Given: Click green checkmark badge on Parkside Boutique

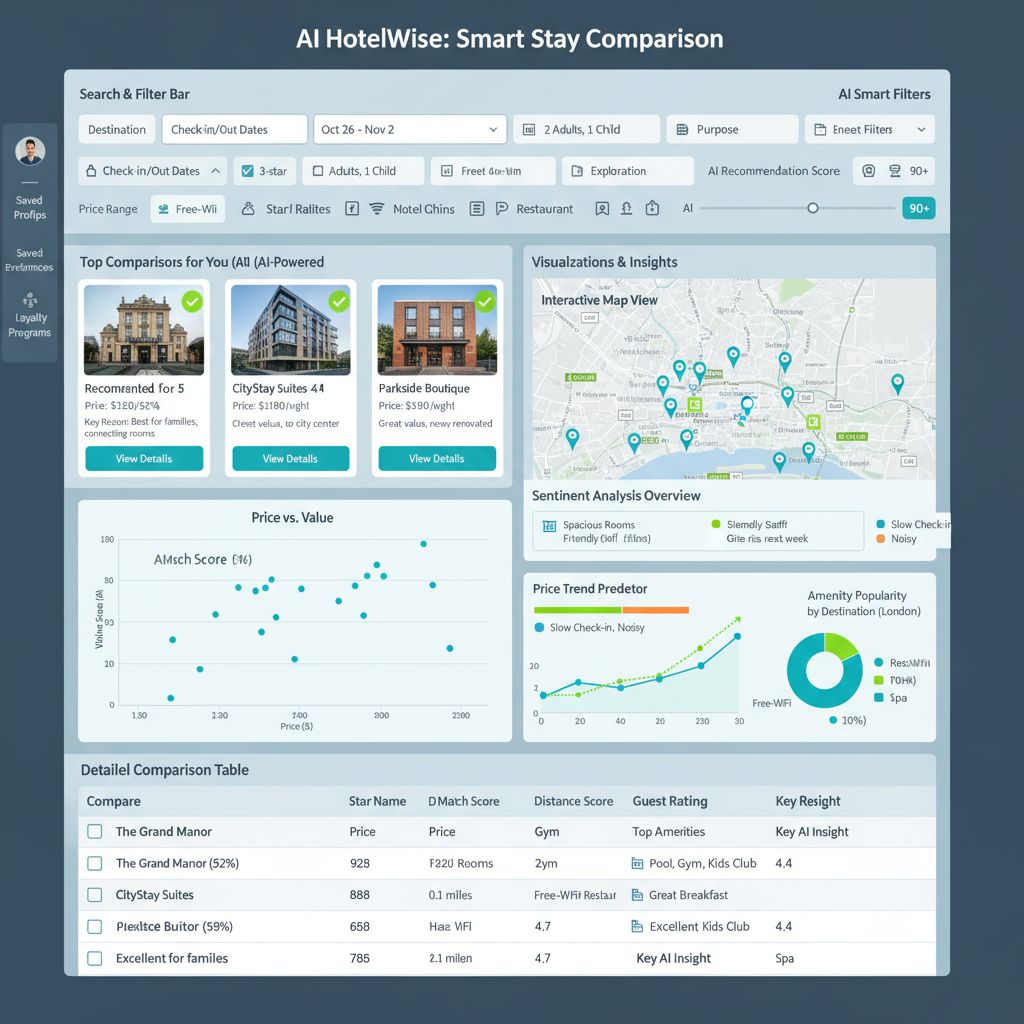Looking at the screenshot, I should point(485,301).
